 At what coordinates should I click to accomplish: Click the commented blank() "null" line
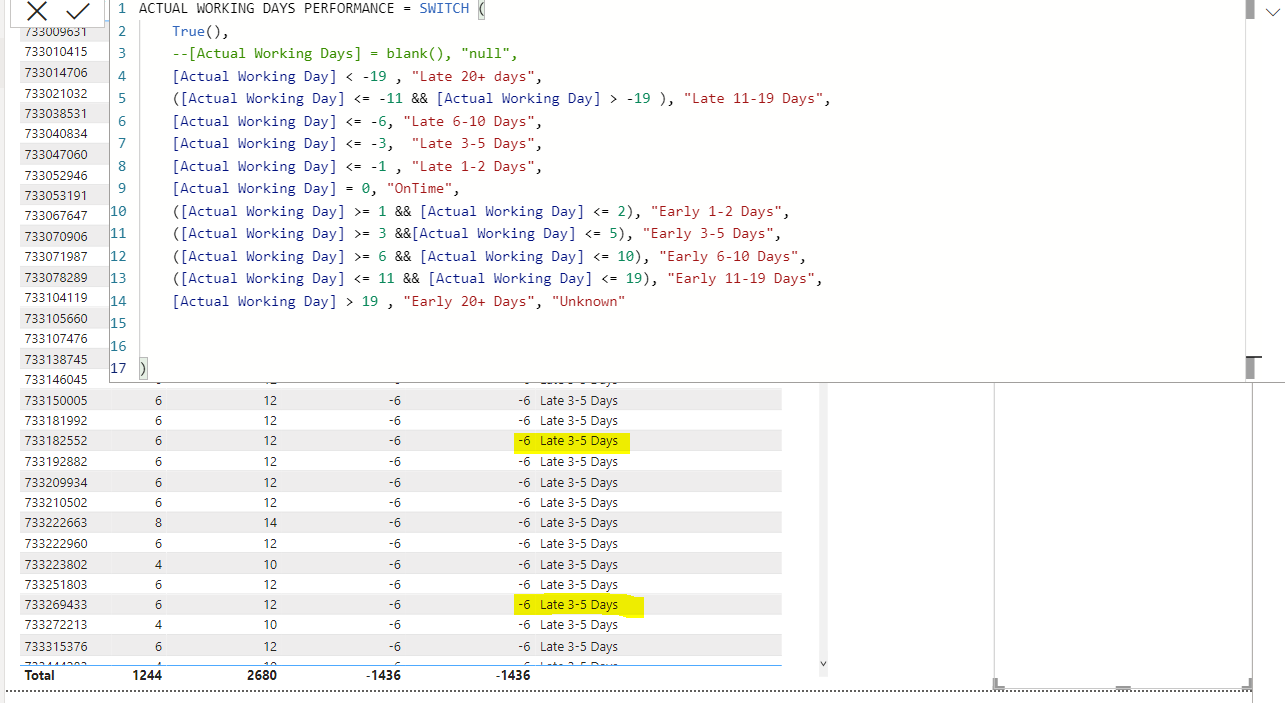tap(345, 53)
